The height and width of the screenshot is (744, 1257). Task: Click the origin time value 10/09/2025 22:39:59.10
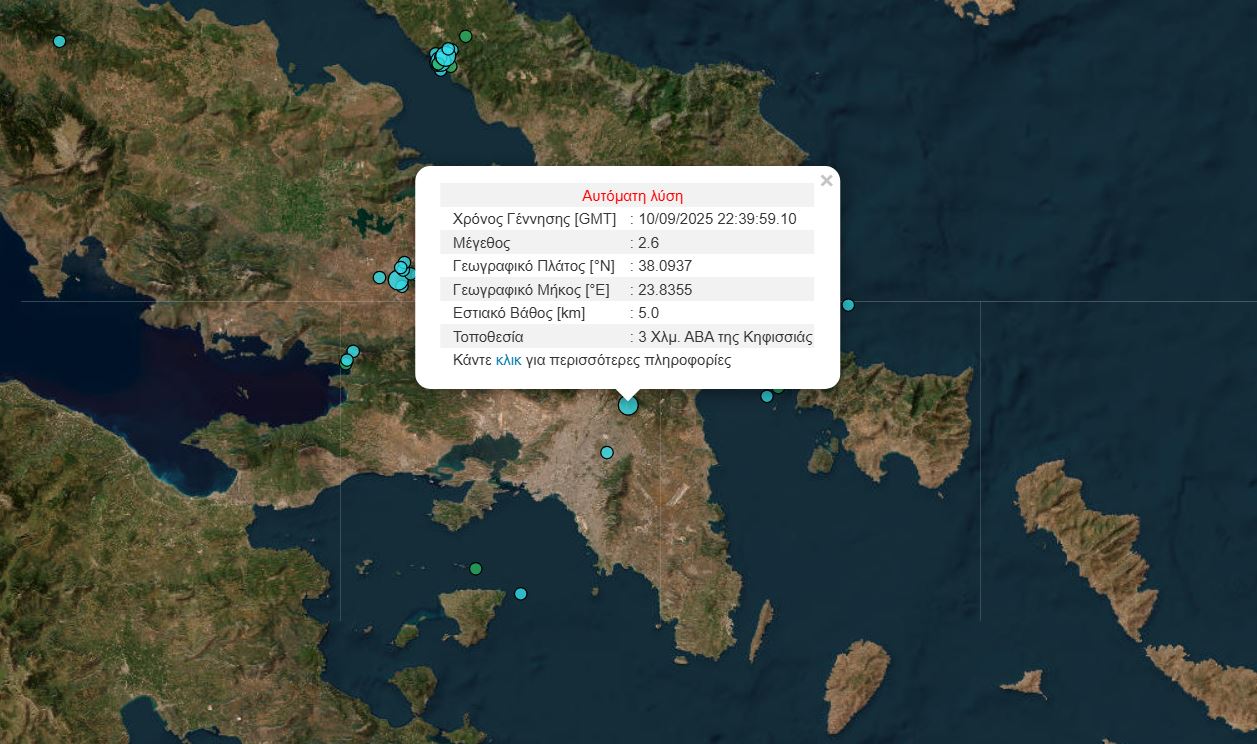click(x=717, y=219)
